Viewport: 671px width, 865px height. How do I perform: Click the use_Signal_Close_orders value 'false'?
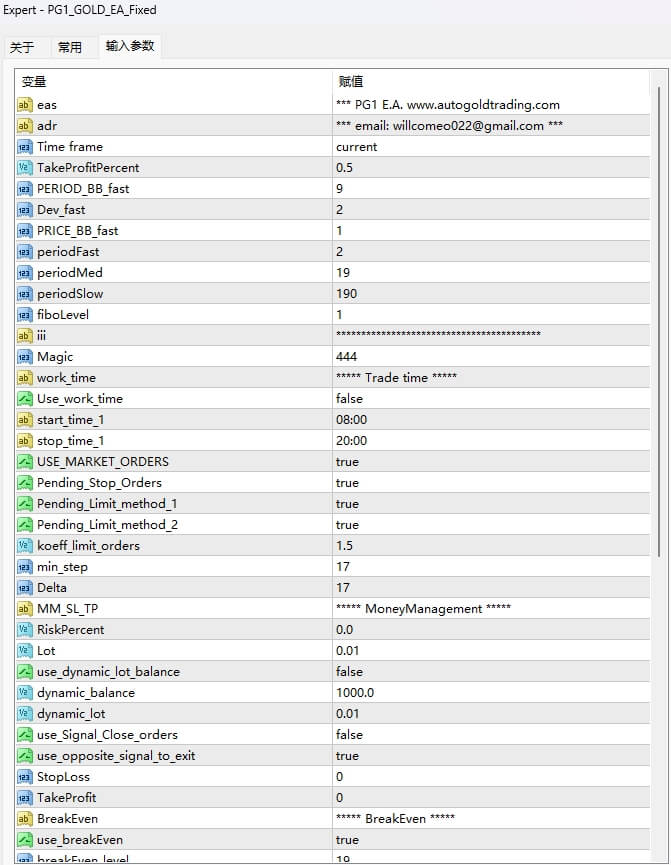(x=349, y=735)
